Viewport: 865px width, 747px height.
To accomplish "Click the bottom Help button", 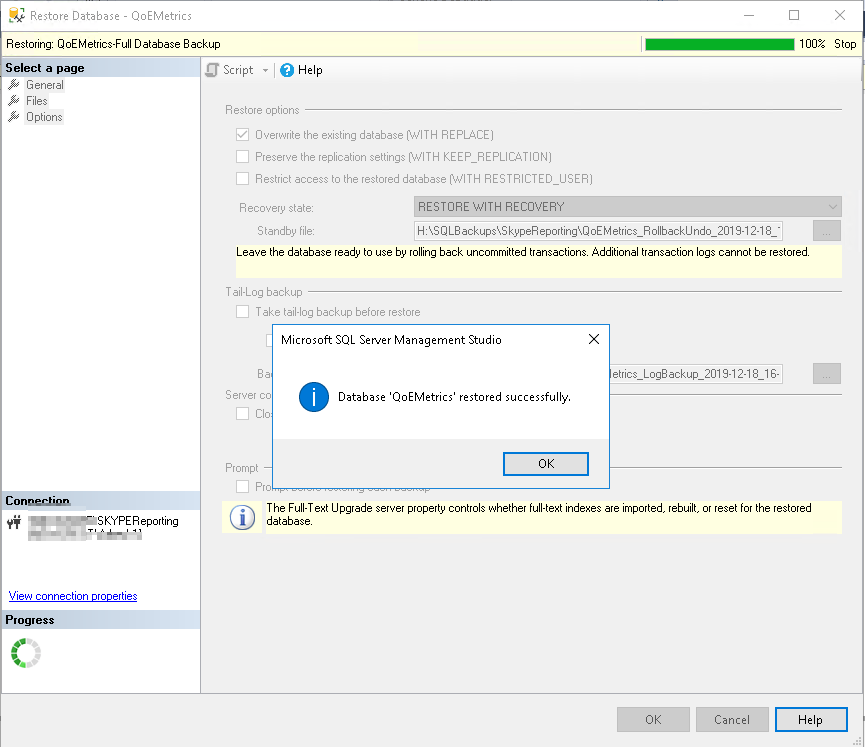I will click(x=810, y=719).
